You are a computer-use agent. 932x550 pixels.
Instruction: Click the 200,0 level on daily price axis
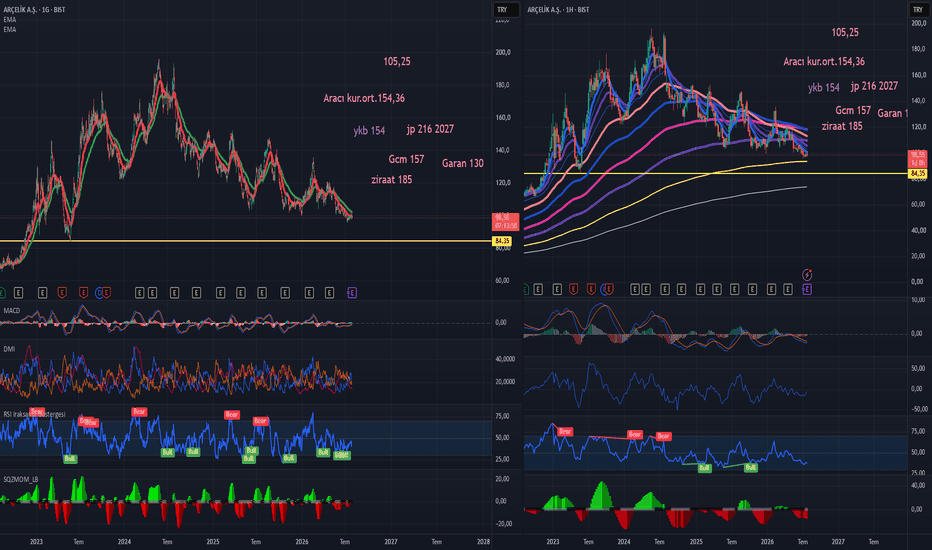(503, 52)
